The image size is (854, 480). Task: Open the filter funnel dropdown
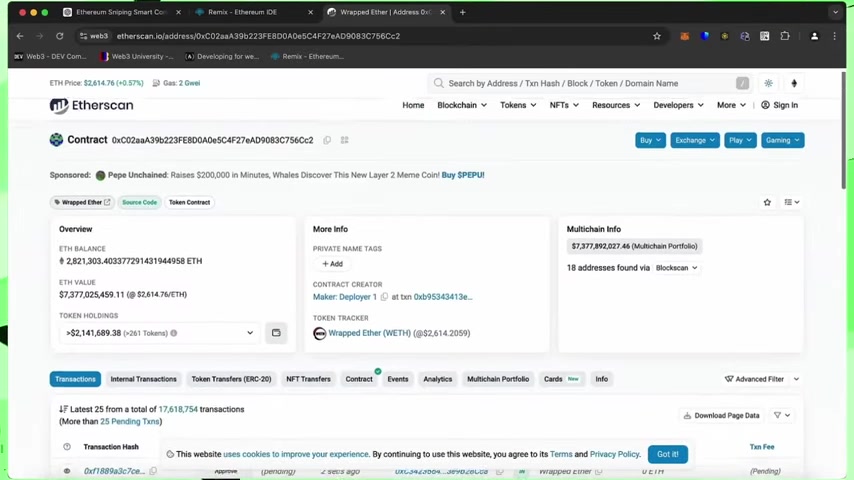tap(782, 415)
